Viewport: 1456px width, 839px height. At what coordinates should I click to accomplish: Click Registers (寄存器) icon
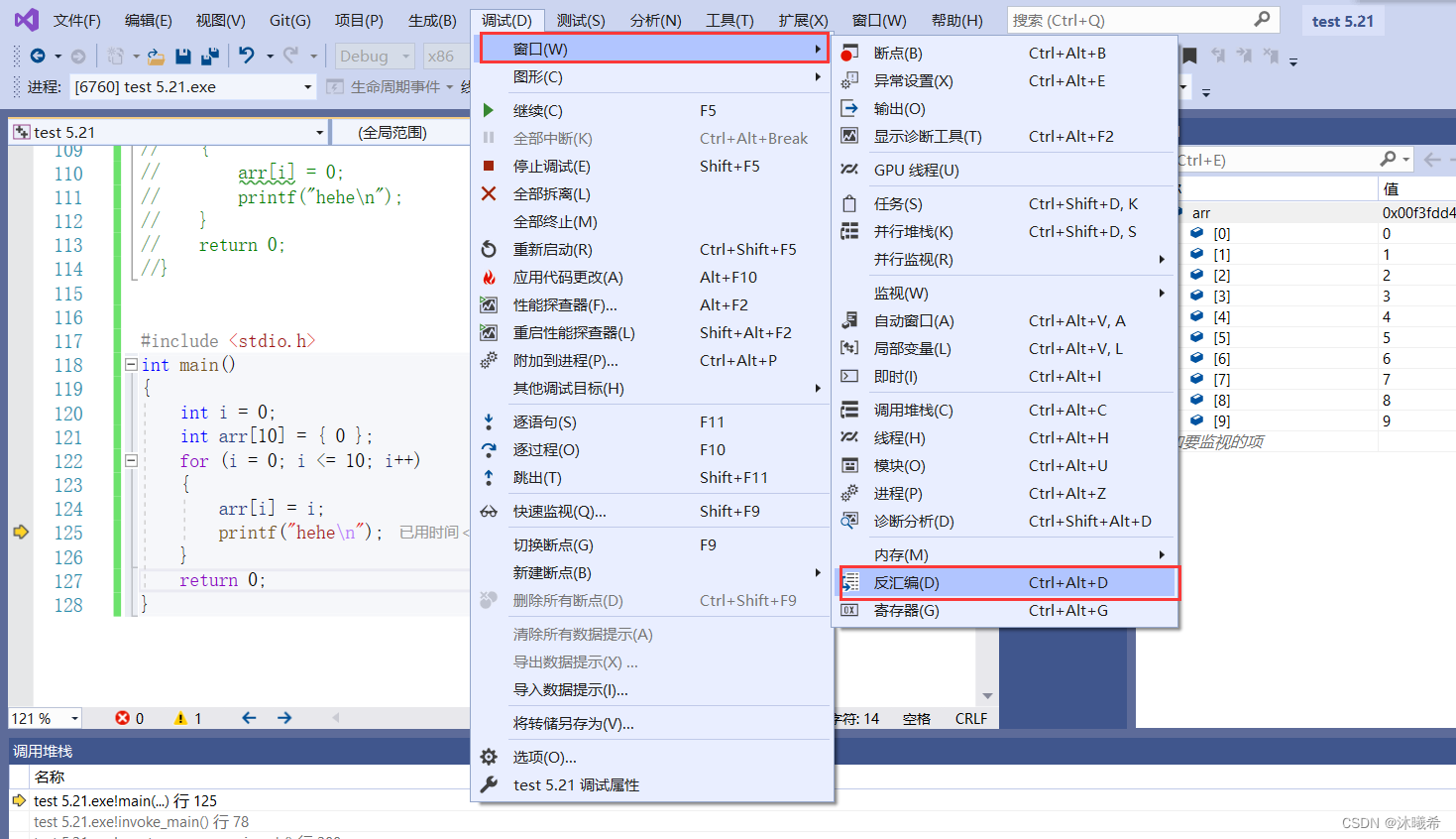click(x=849, y=610)
